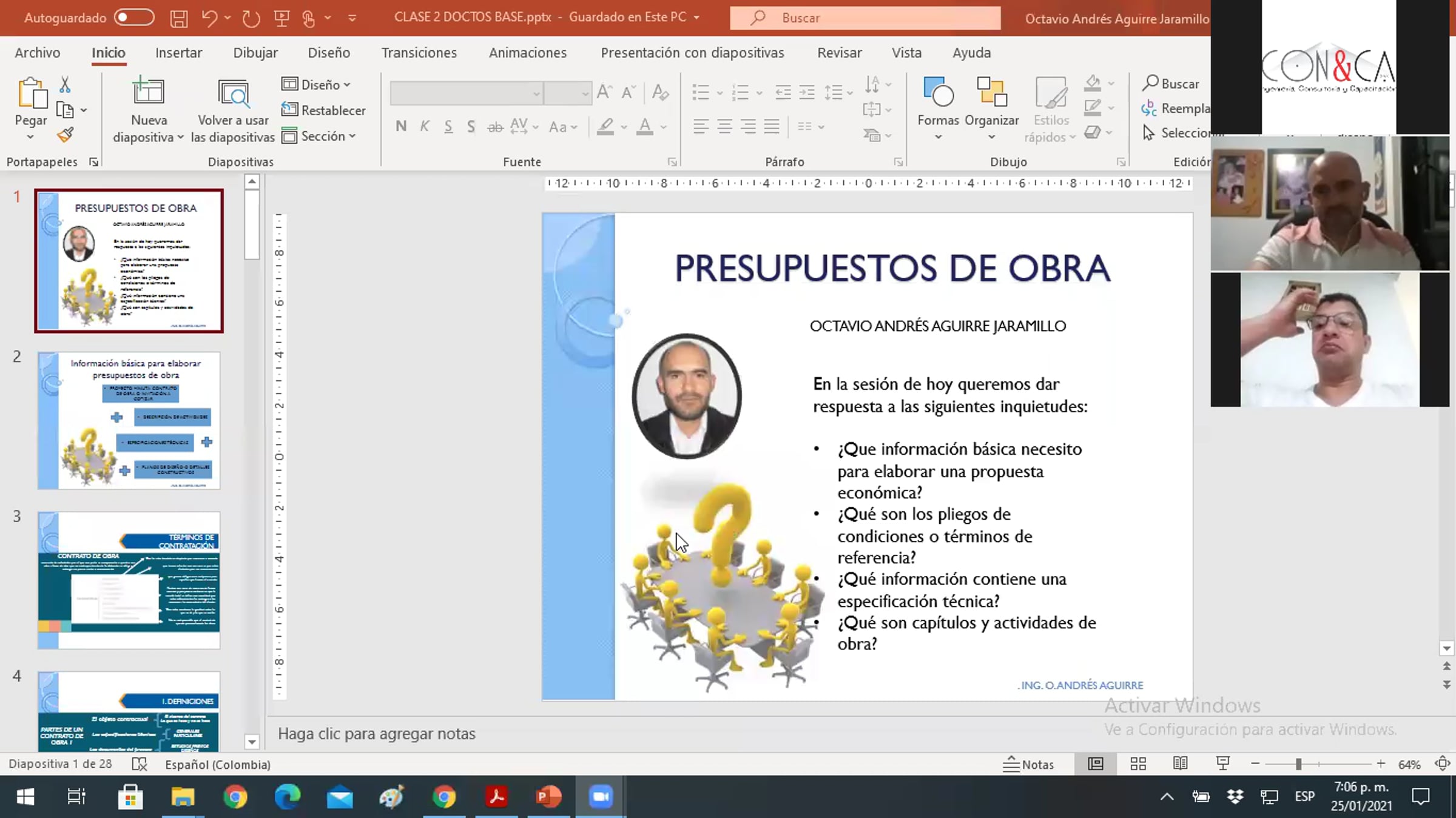Click the Save icon in title bar

tap(178, 18)
